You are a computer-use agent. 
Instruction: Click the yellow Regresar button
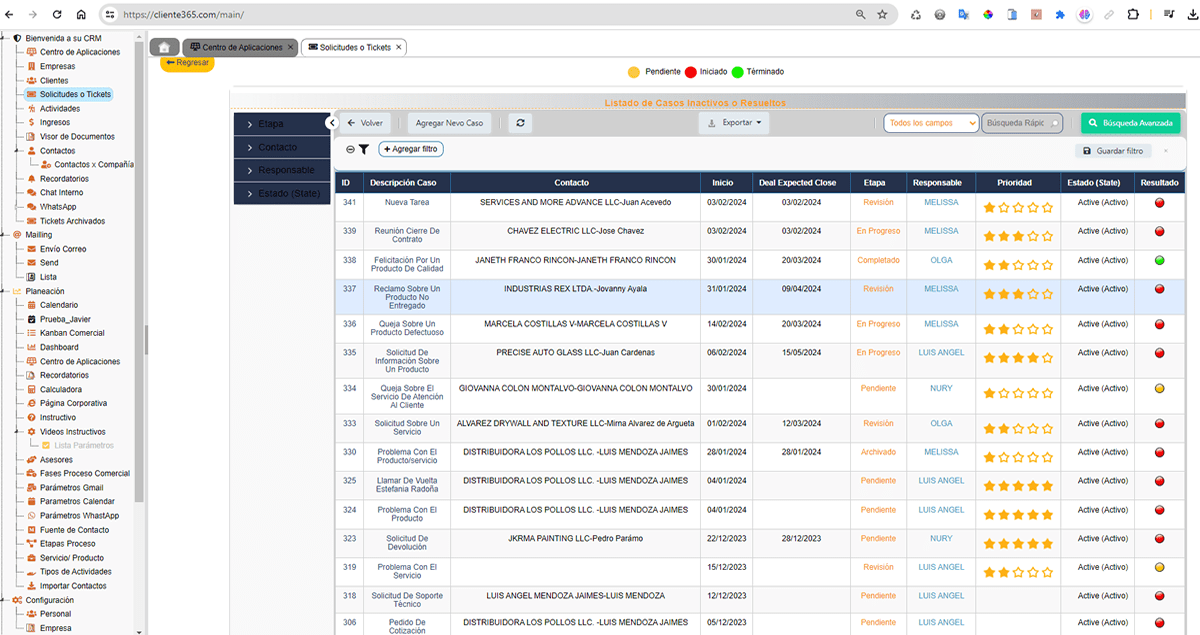[x=187, y=63]
